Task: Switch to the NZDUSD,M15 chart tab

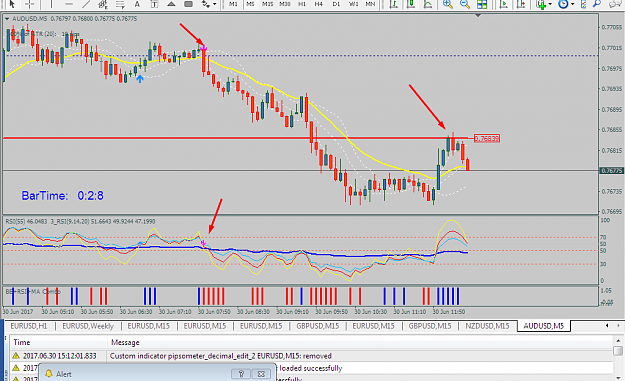Action: [487, 326]
